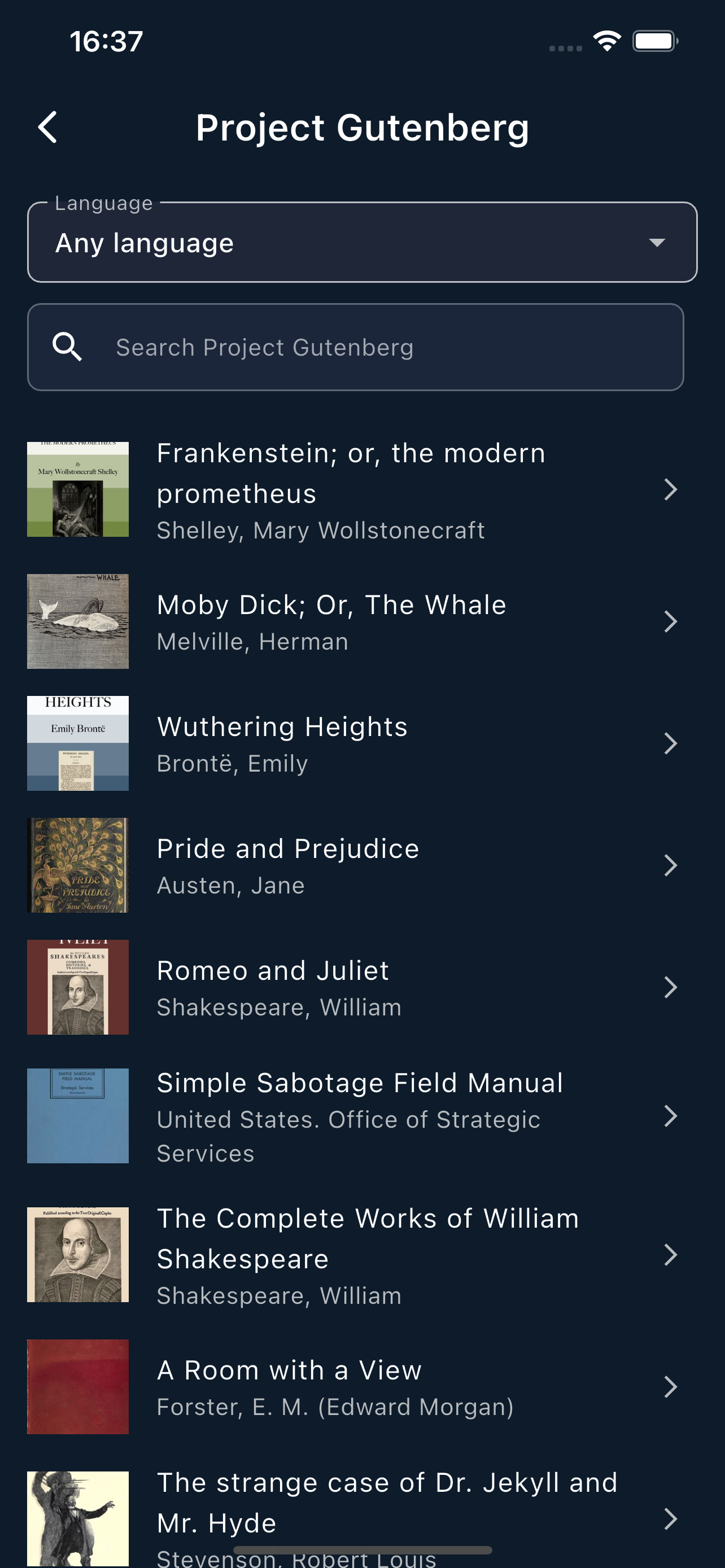Click chevron beside Frankenstein entry
The width and height of the screenshot is (725, 1568).
pyautogui.click(x=670, y=489)
